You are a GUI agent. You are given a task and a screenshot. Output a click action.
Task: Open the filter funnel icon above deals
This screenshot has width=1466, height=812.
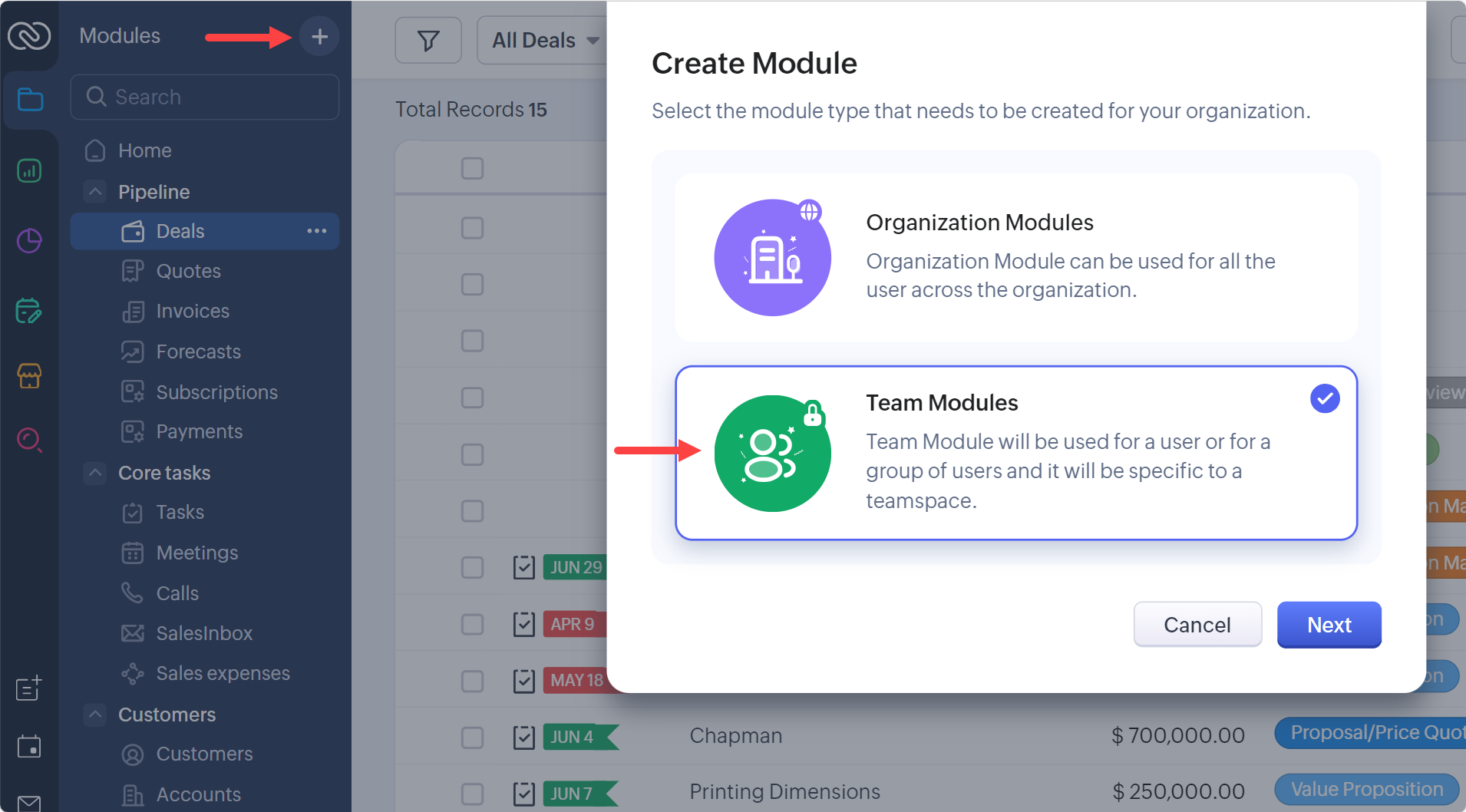pyautogui.click(x=428, y=40)
